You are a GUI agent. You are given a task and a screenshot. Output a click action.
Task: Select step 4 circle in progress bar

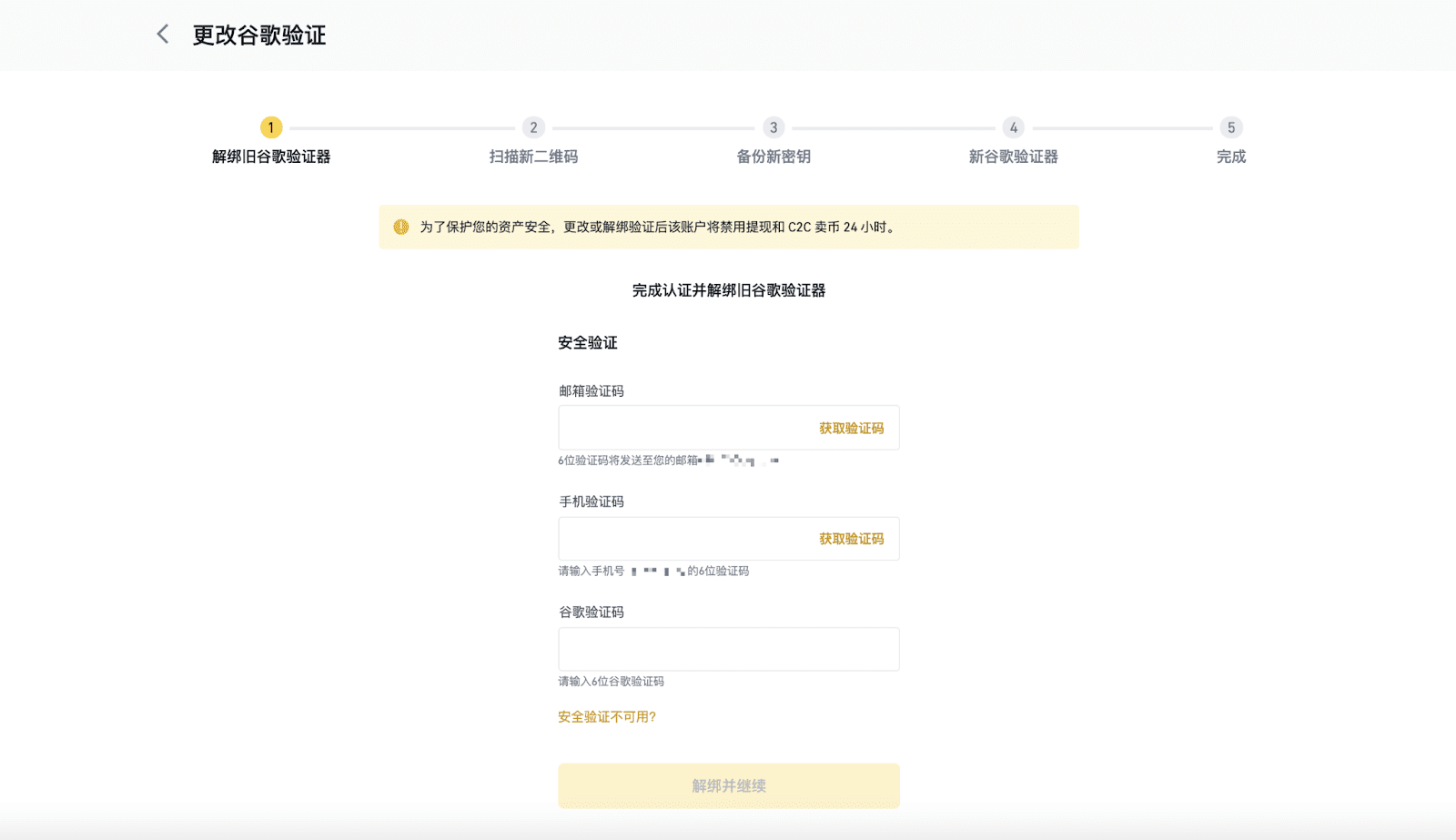pyautogui.click(x=1014, y=127)
